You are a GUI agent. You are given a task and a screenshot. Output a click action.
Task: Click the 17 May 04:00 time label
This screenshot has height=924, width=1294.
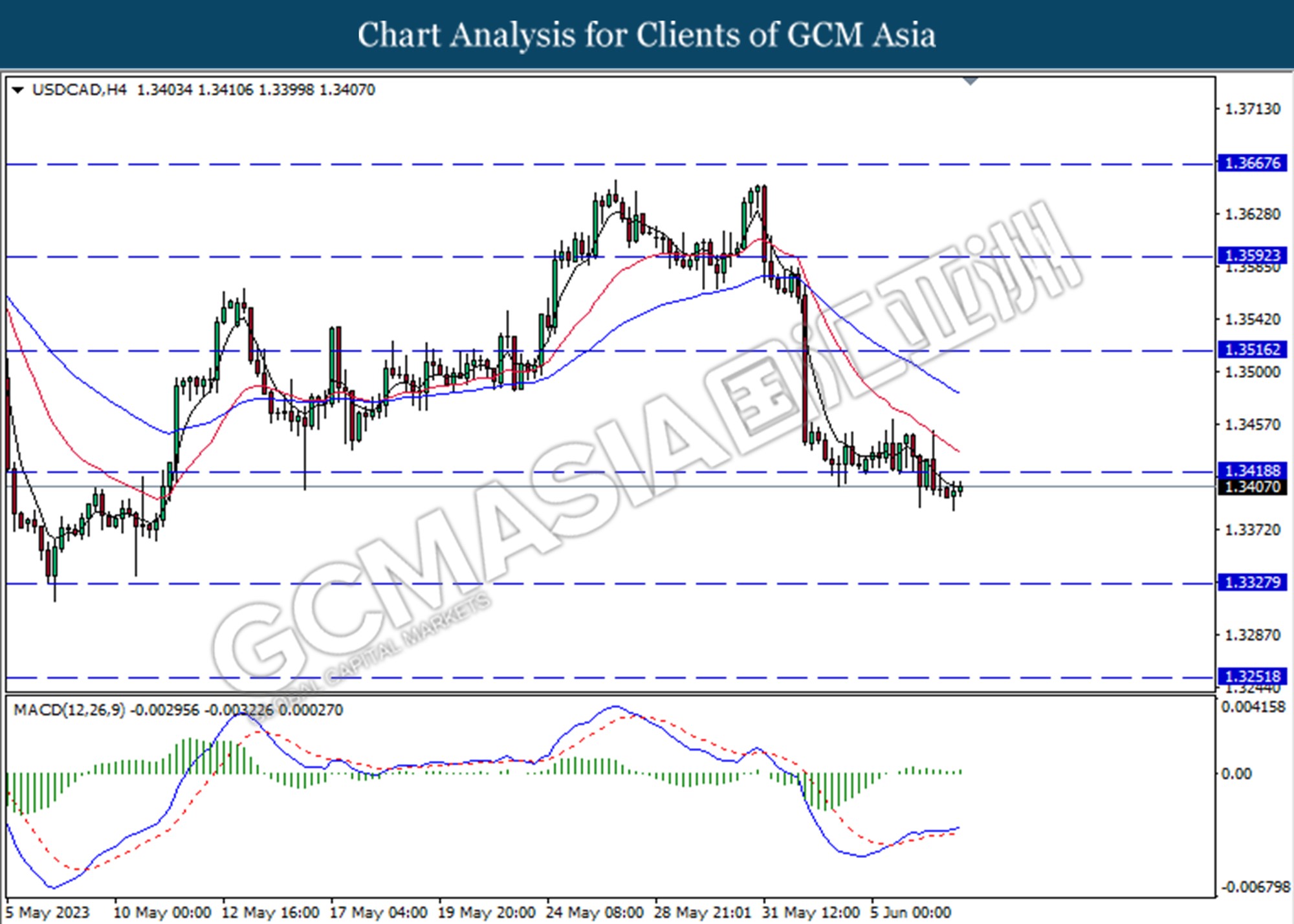tap(378, 913)
